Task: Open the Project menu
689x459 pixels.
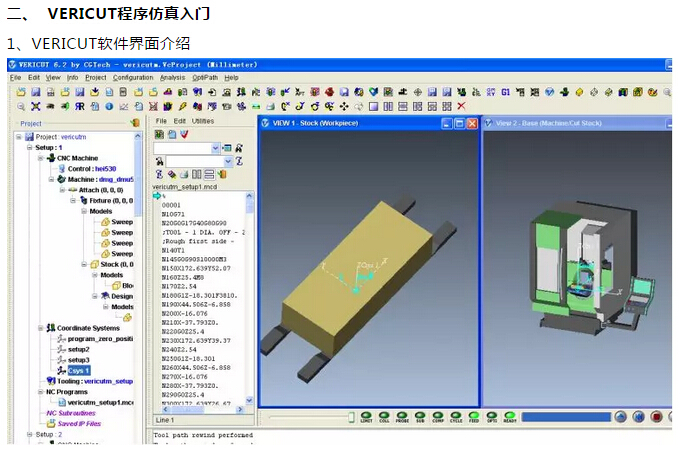Action: [x=95, y=77]
